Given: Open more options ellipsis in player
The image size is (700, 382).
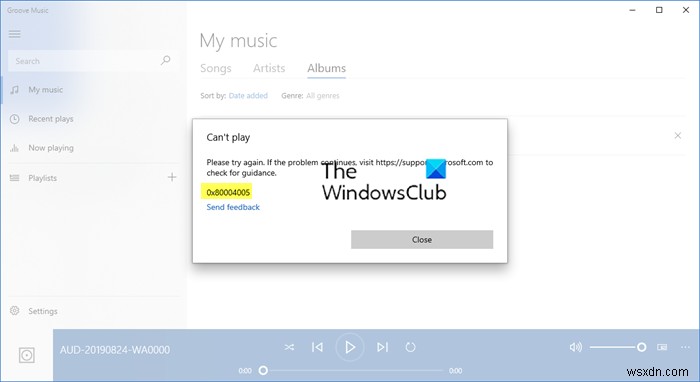Looking at the screenshot, I should 685,347.
